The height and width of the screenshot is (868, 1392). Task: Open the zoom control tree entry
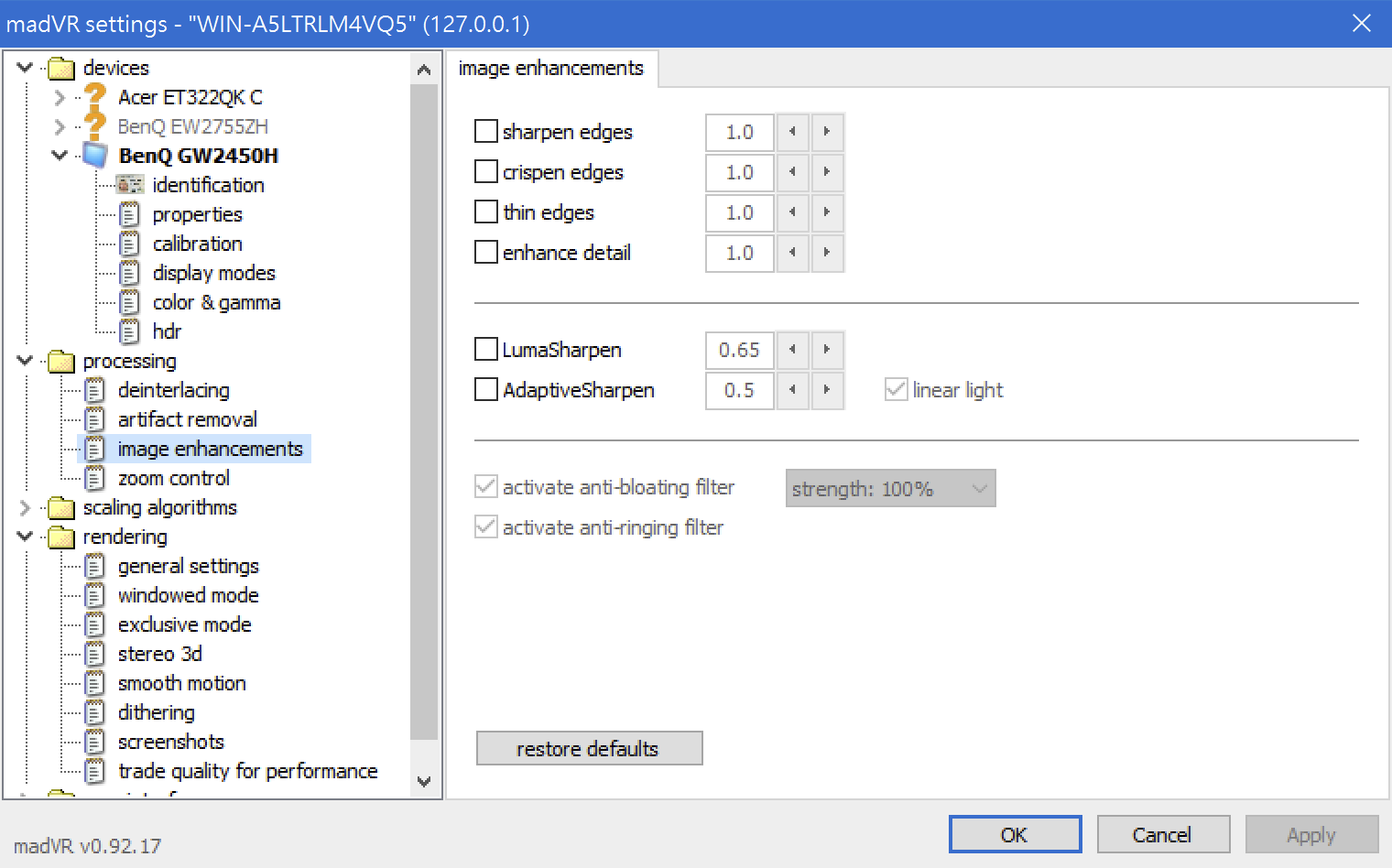coord(173,478)
